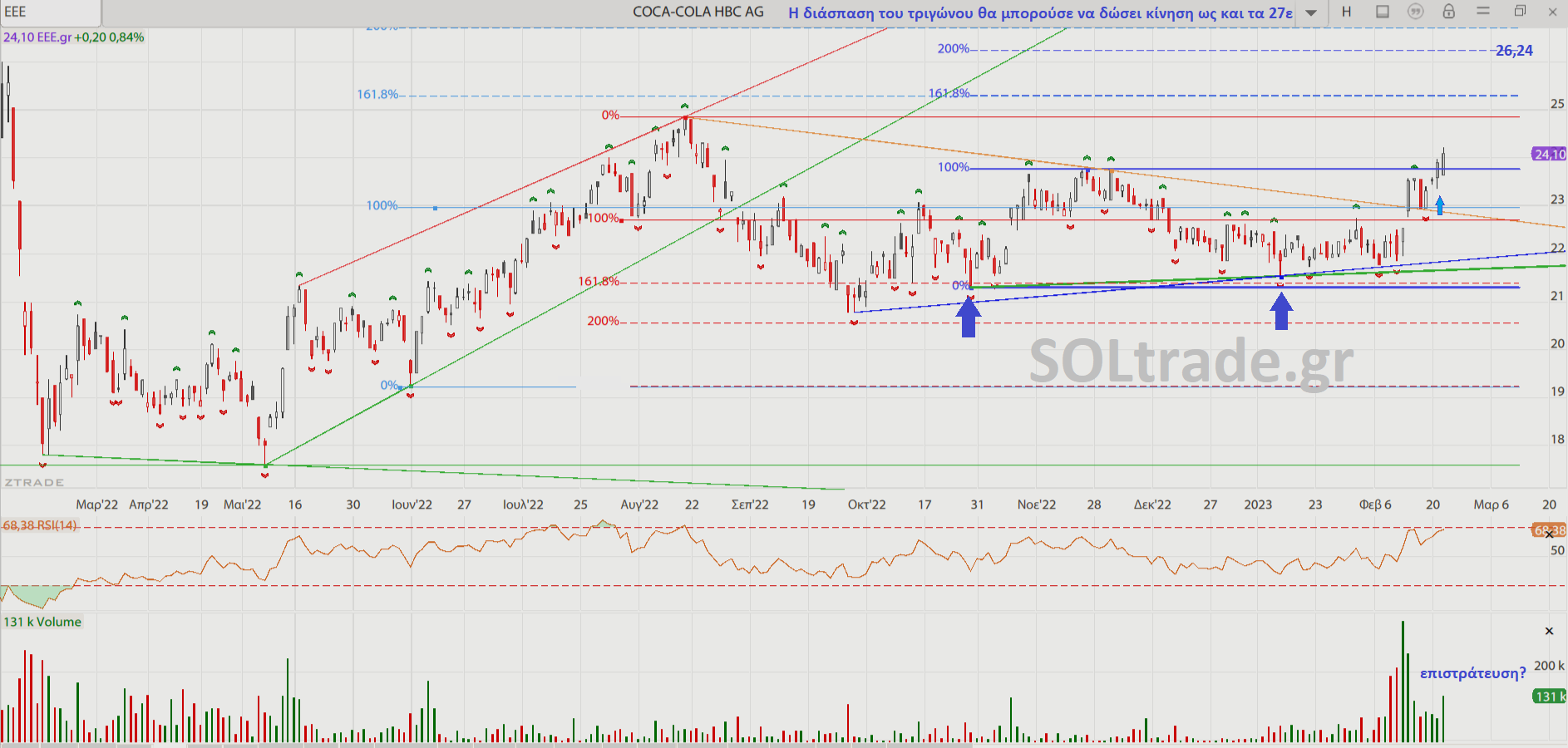Click the red 200% Fibonacci label
1568x748 pixels.
click(603, 321)
